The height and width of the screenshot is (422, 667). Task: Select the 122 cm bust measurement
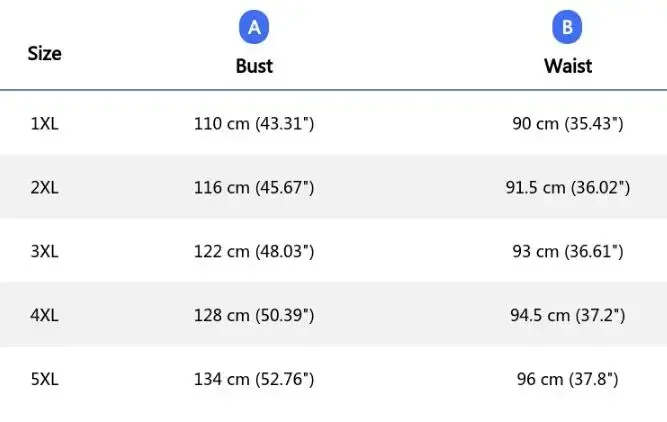point(254,251)
